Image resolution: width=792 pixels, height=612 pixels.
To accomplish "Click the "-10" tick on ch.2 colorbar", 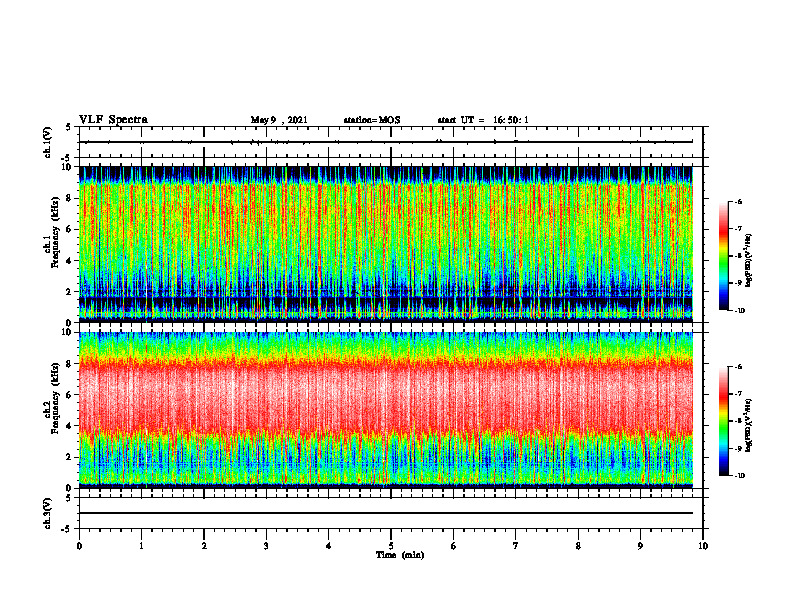I will (740, 476).
